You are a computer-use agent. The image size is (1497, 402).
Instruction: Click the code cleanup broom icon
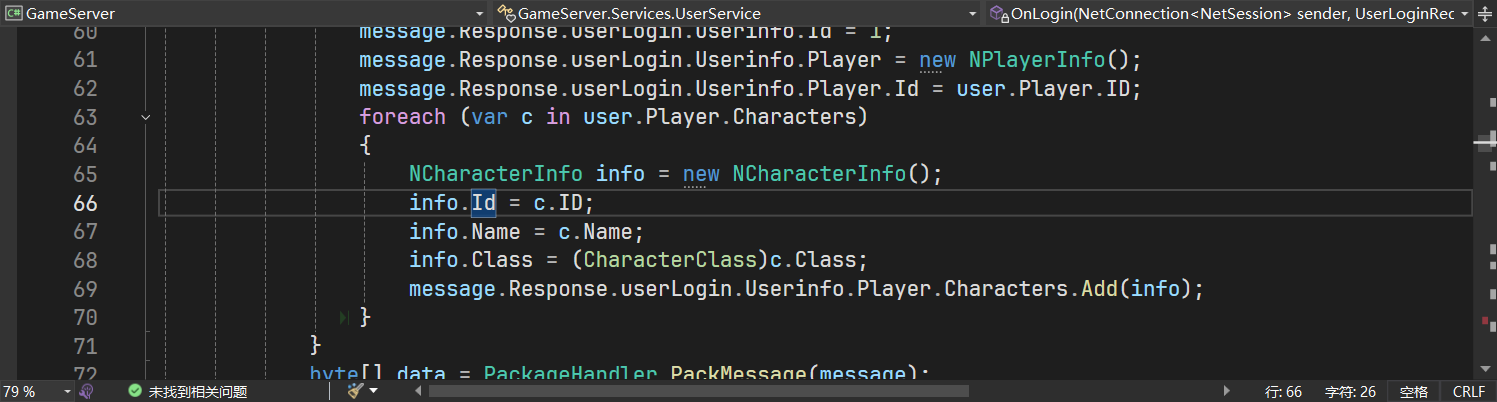pyautogui.click(x=355, y=391)
